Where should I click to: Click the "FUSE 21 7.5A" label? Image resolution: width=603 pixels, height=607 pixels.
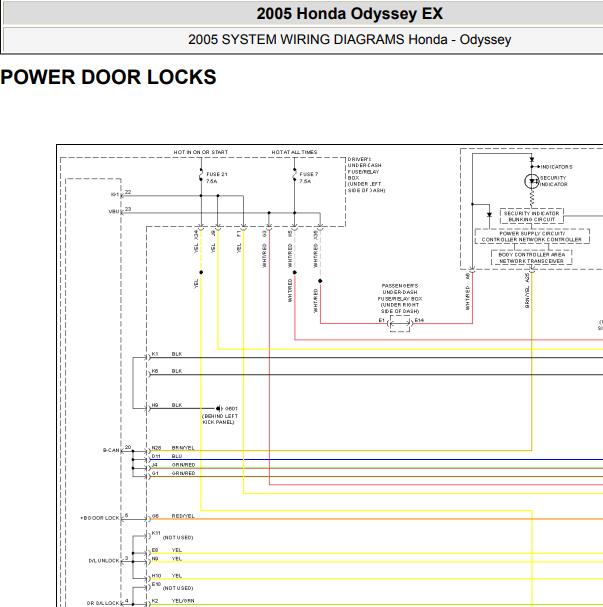[x=217, y=178]
